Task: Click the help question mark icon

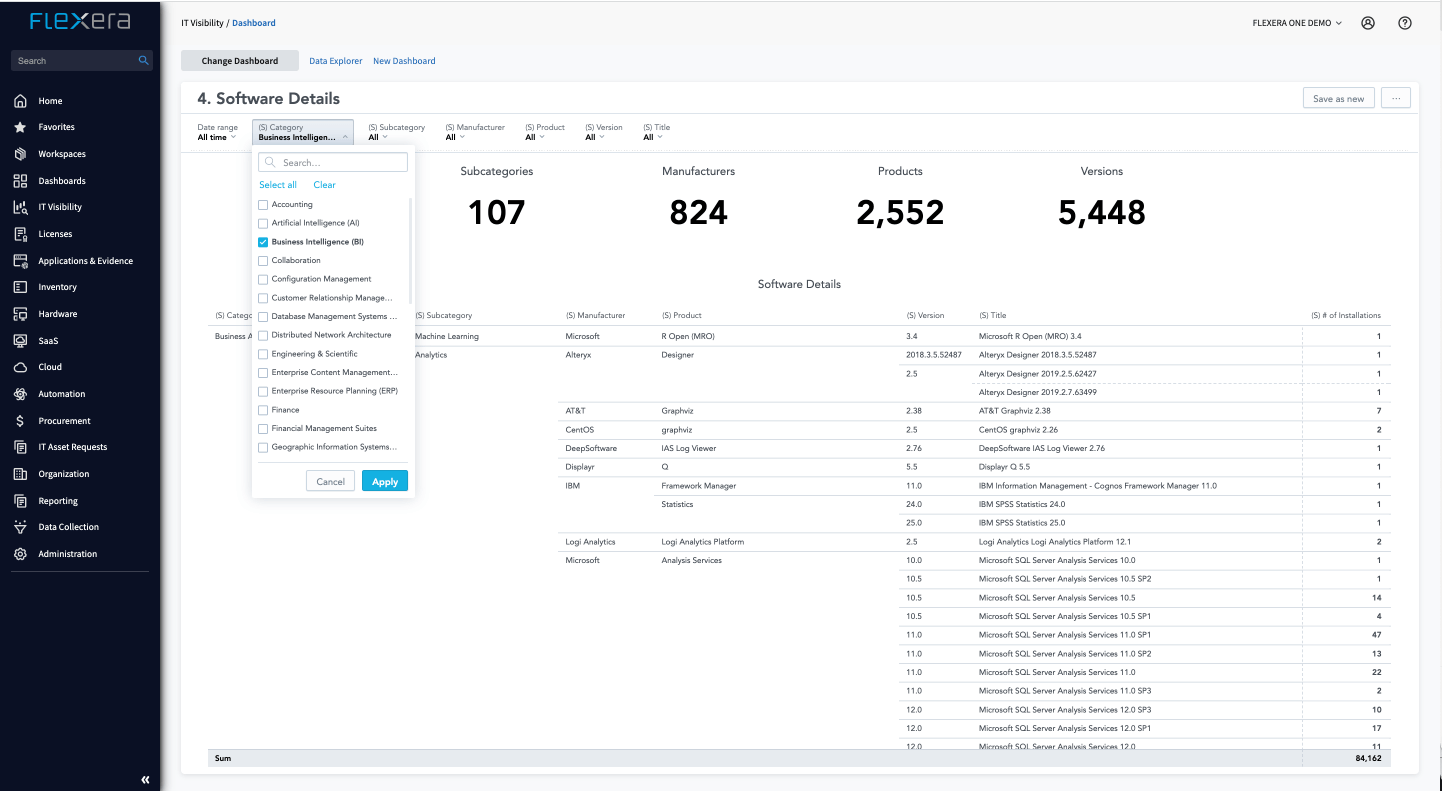Action: click(1405, 23)
